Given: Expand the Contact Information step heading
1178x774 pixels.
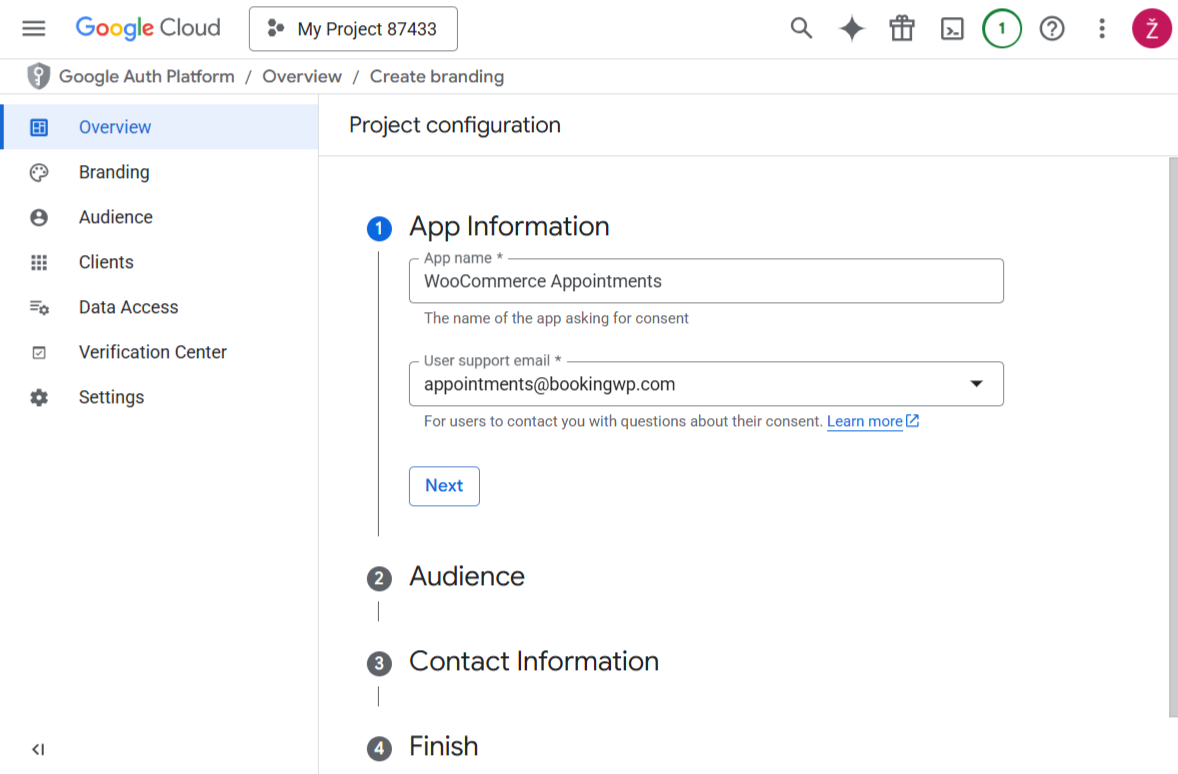Looking at the screenshot, I should pyautogui.click(x=533, y=661).
